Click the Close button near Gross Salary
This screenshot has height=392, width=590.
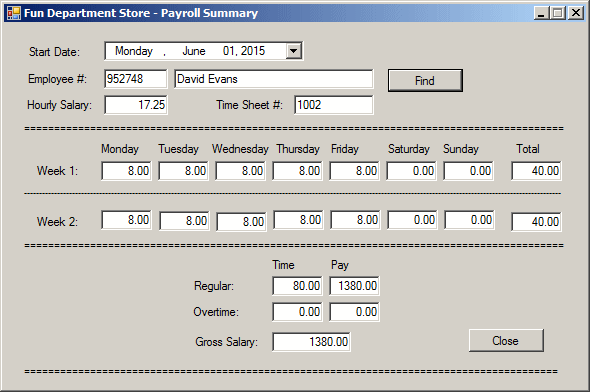(506, 340)
